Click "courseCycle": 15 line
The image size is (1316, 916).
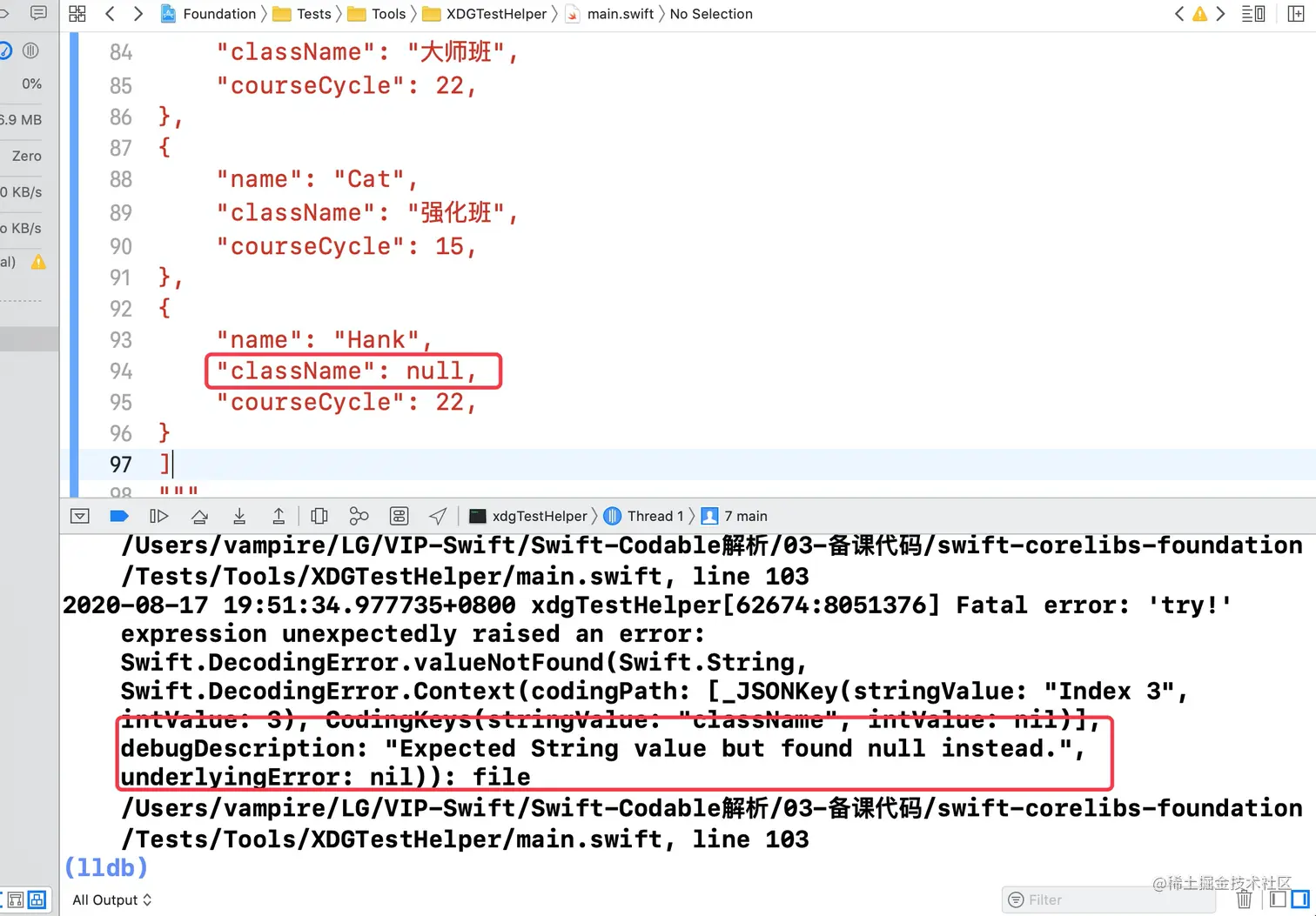click(x=346, y=247)
